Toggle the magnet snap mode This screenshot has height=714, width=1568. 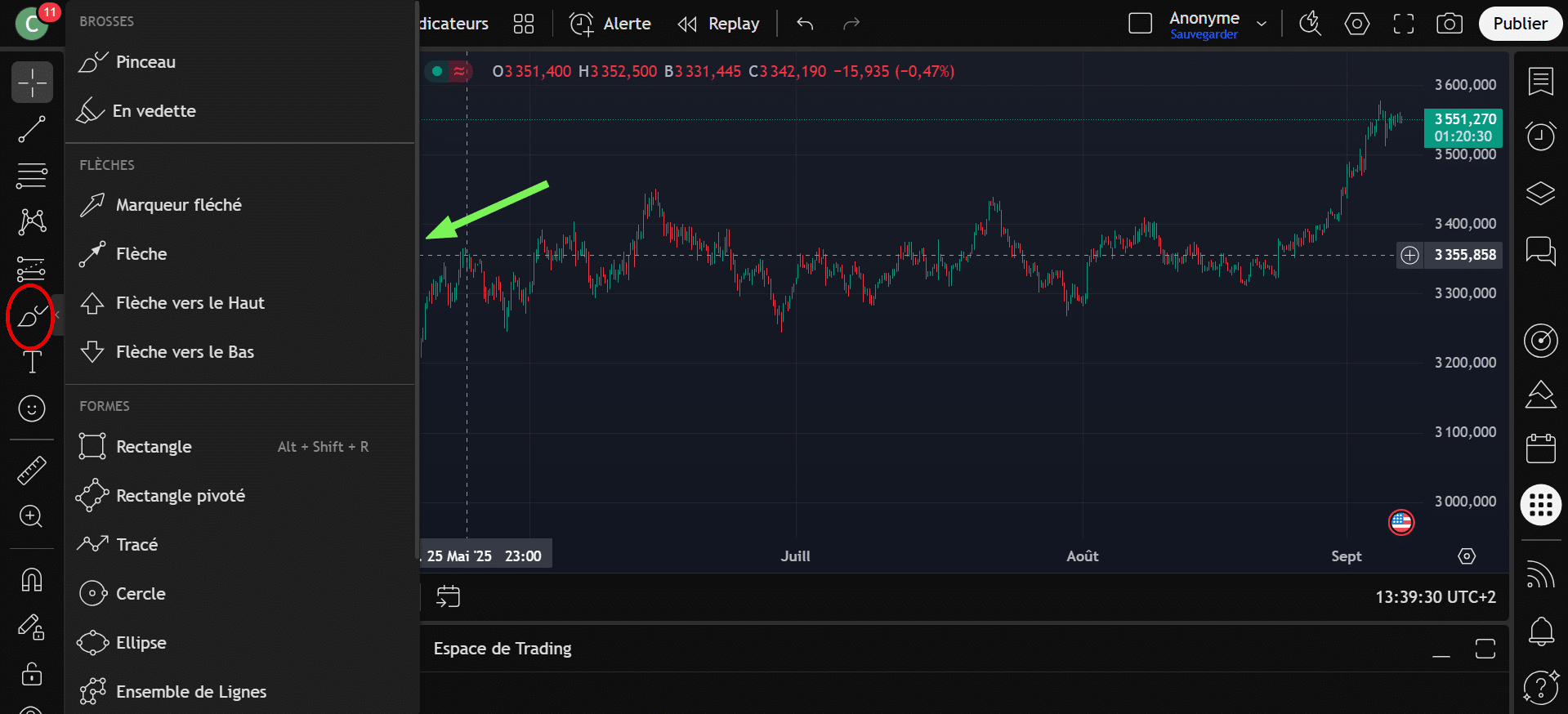click(32, 580)
